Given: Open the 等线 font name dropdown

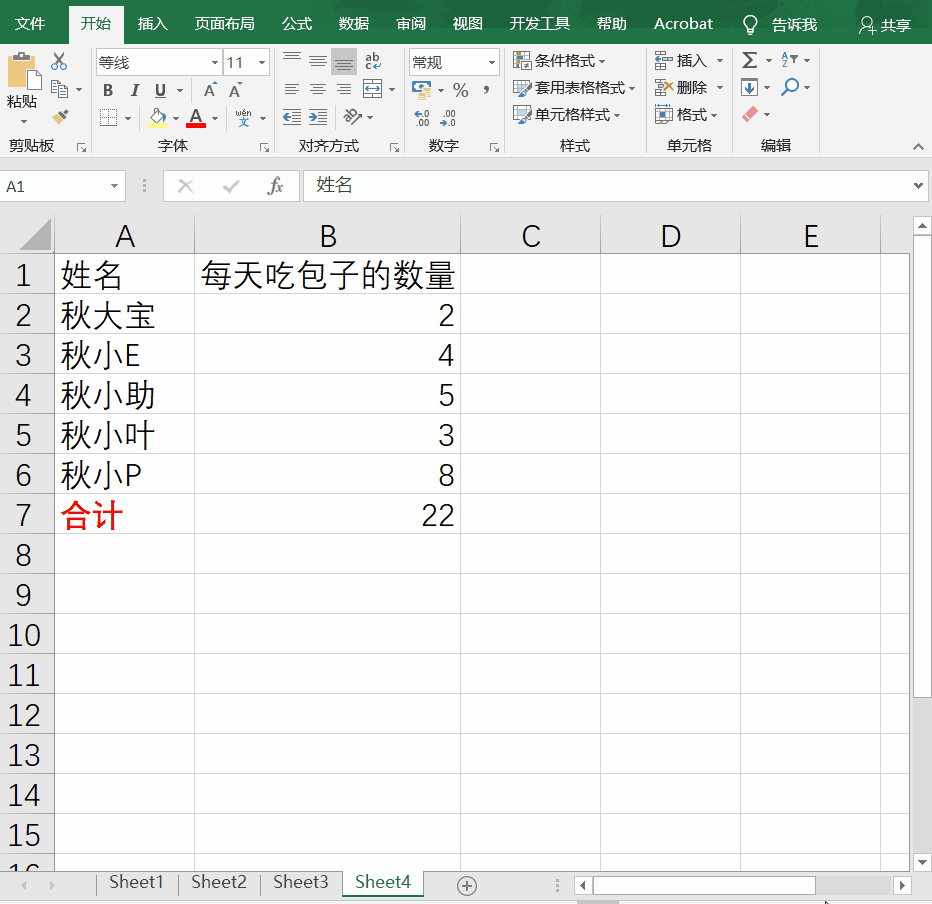Looking at the screenshot, I should [x=215, y=61].
